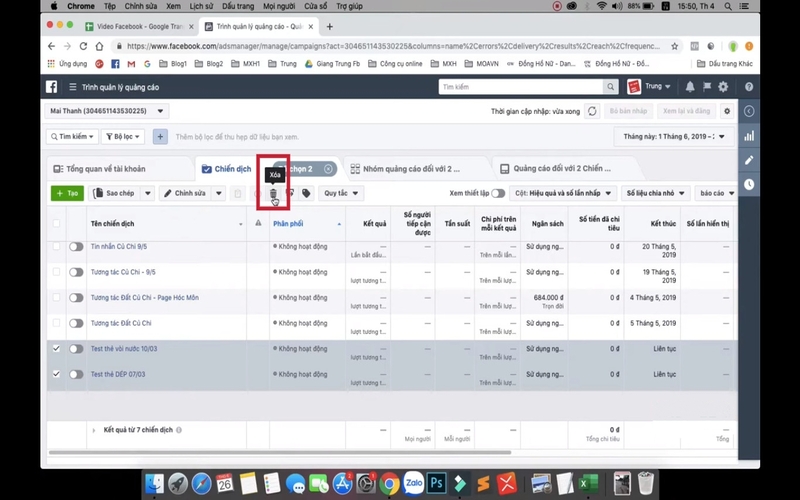Click the greyed-out paste clipboard icon in toolbar
This screenshot has width=800, height=500.
pyautogui.click(x=237, y=193)
